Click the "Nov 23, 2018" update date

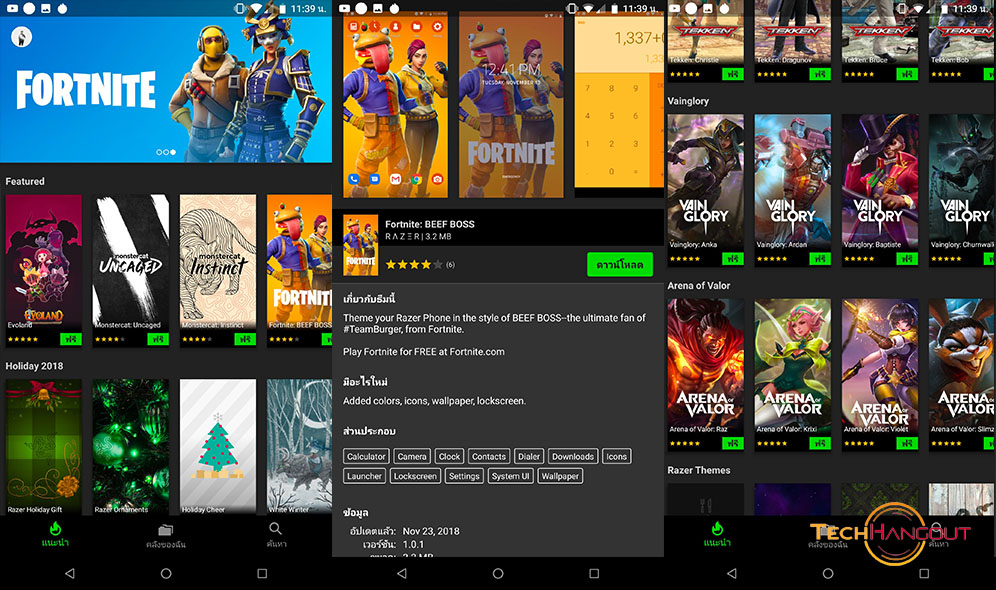[431, 531]
